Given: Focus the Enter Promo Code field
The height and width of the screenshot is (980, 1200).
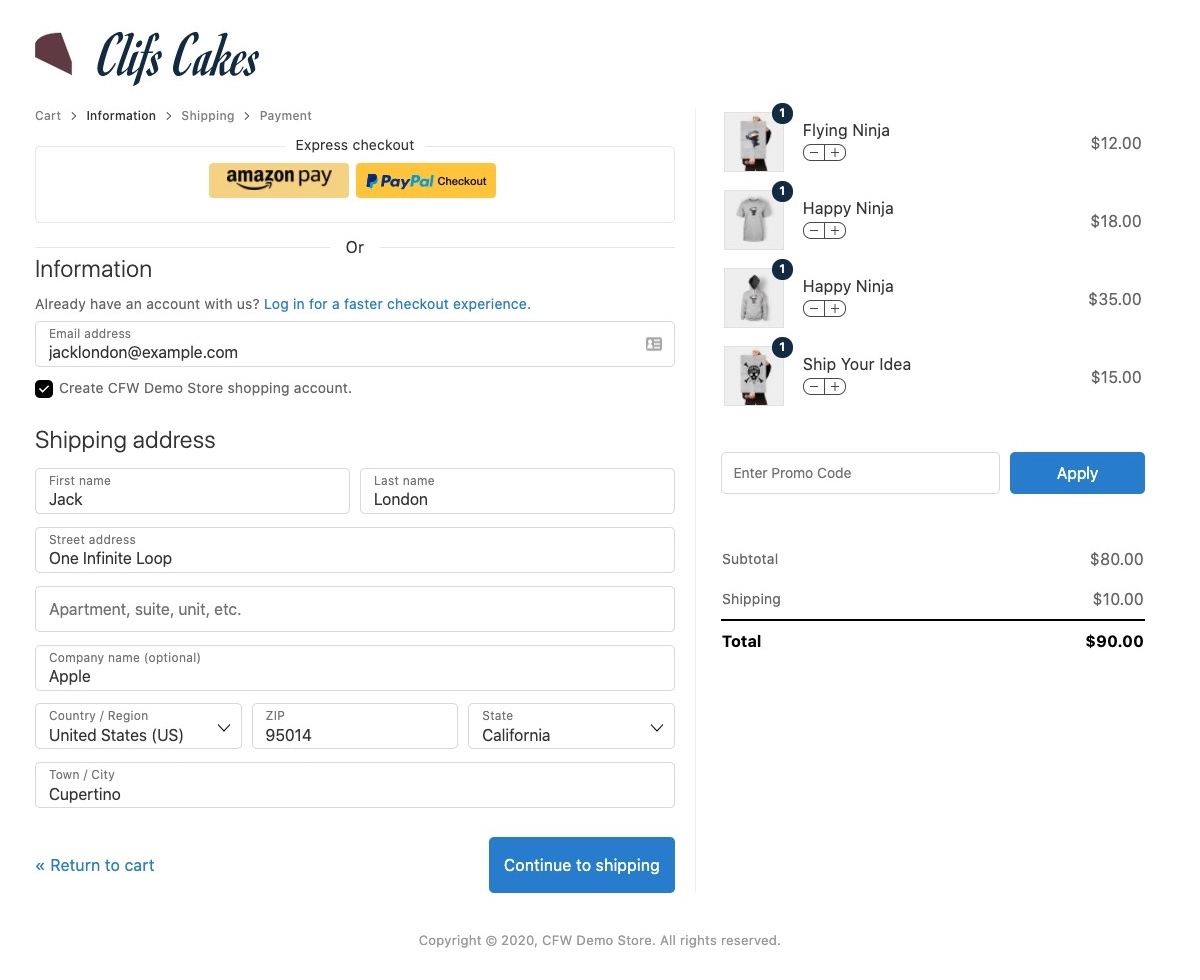Looking at the screenshot, I should click(860, 473).
